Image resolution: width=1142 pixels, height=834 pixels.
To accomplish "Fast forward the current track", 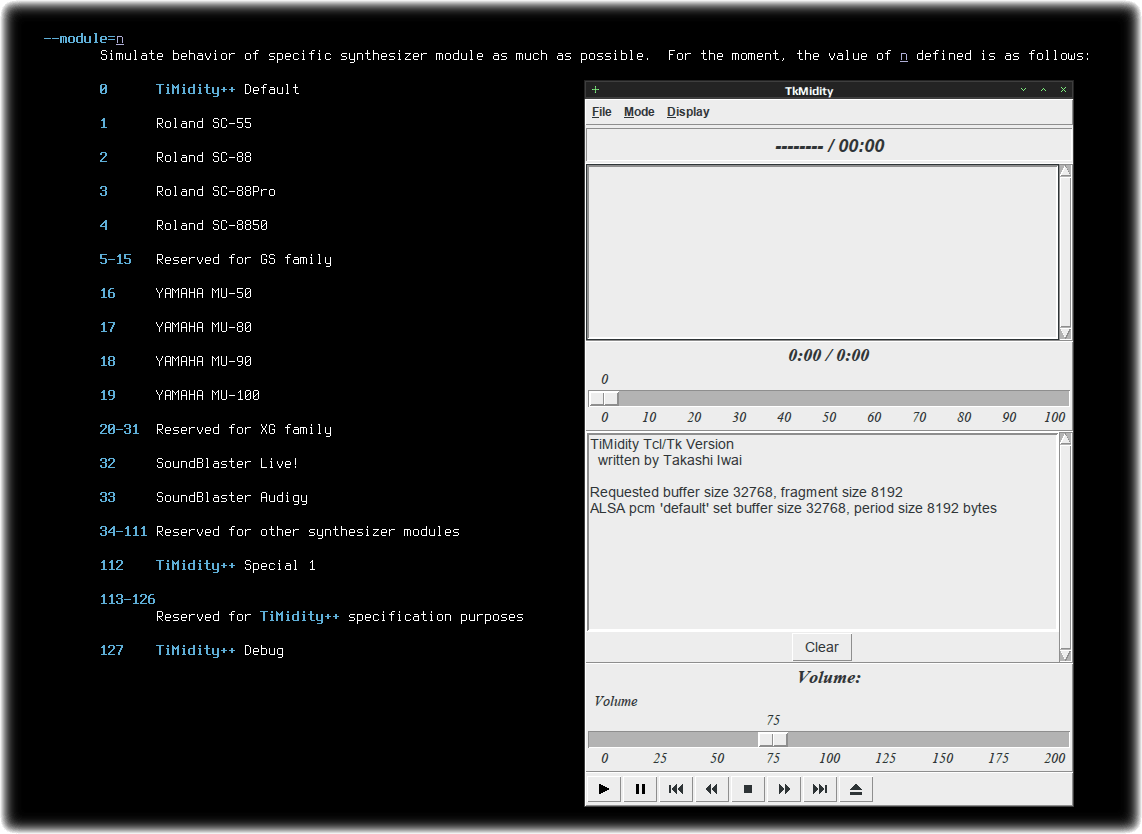I will tap(784, 789).
